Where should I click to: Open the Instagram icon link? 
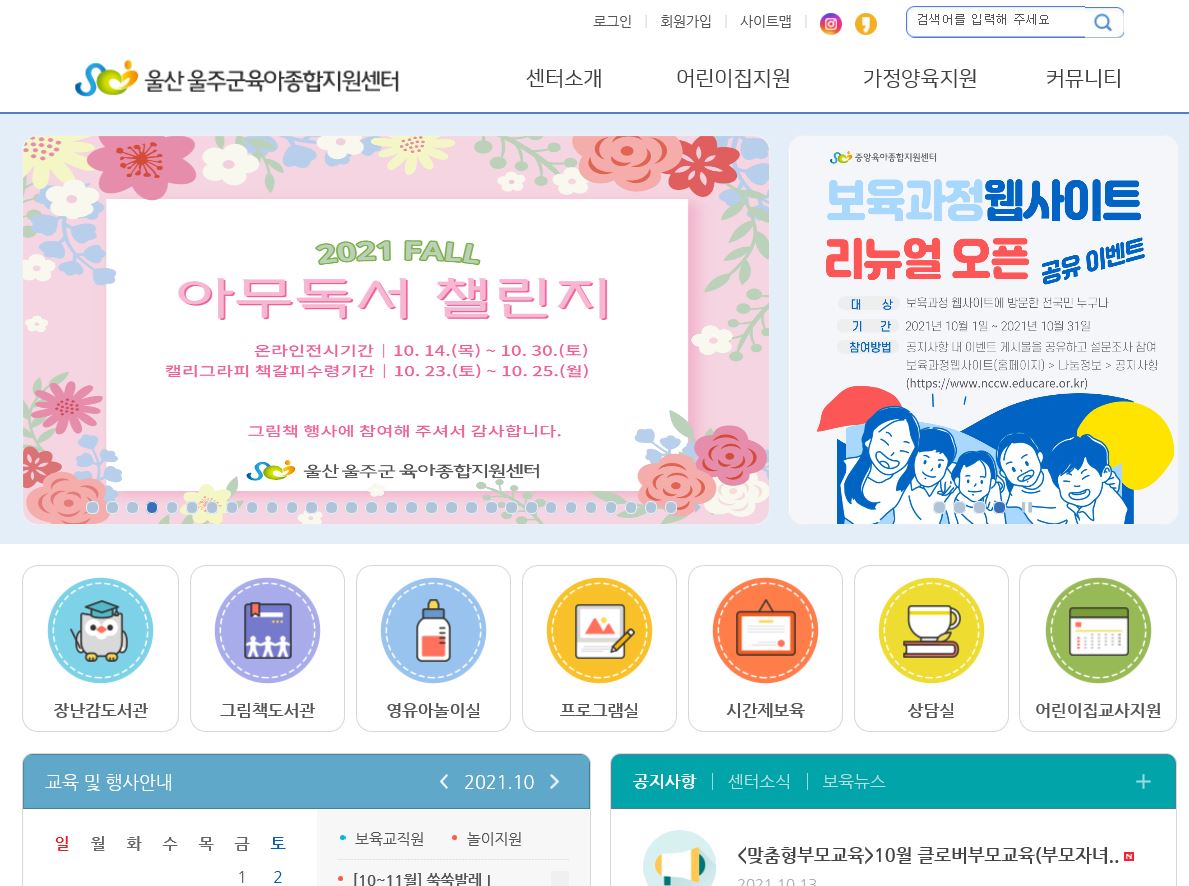[830, 24]
